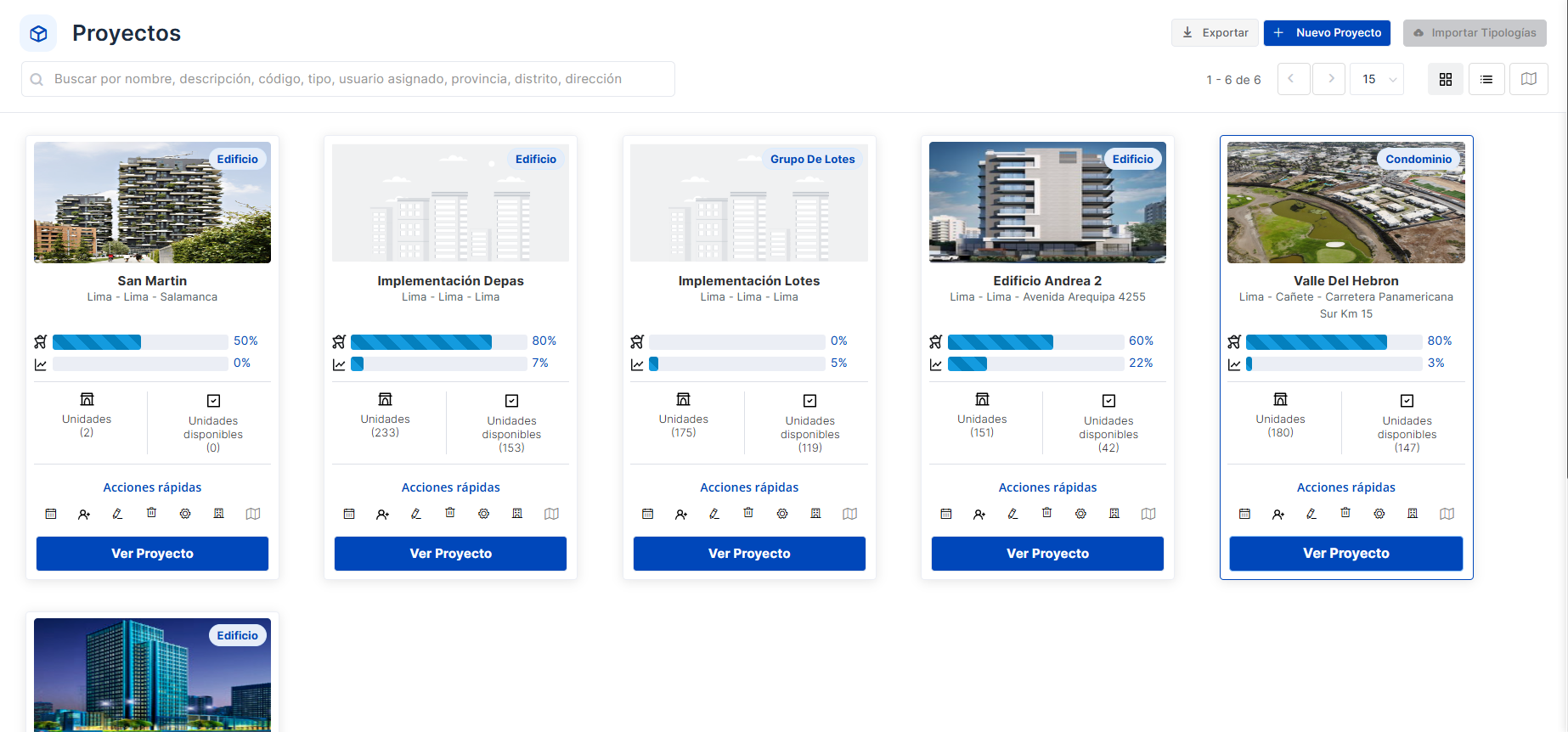
Task: Click add-user icon on Implementación Depas card
Action: point(382,514)
